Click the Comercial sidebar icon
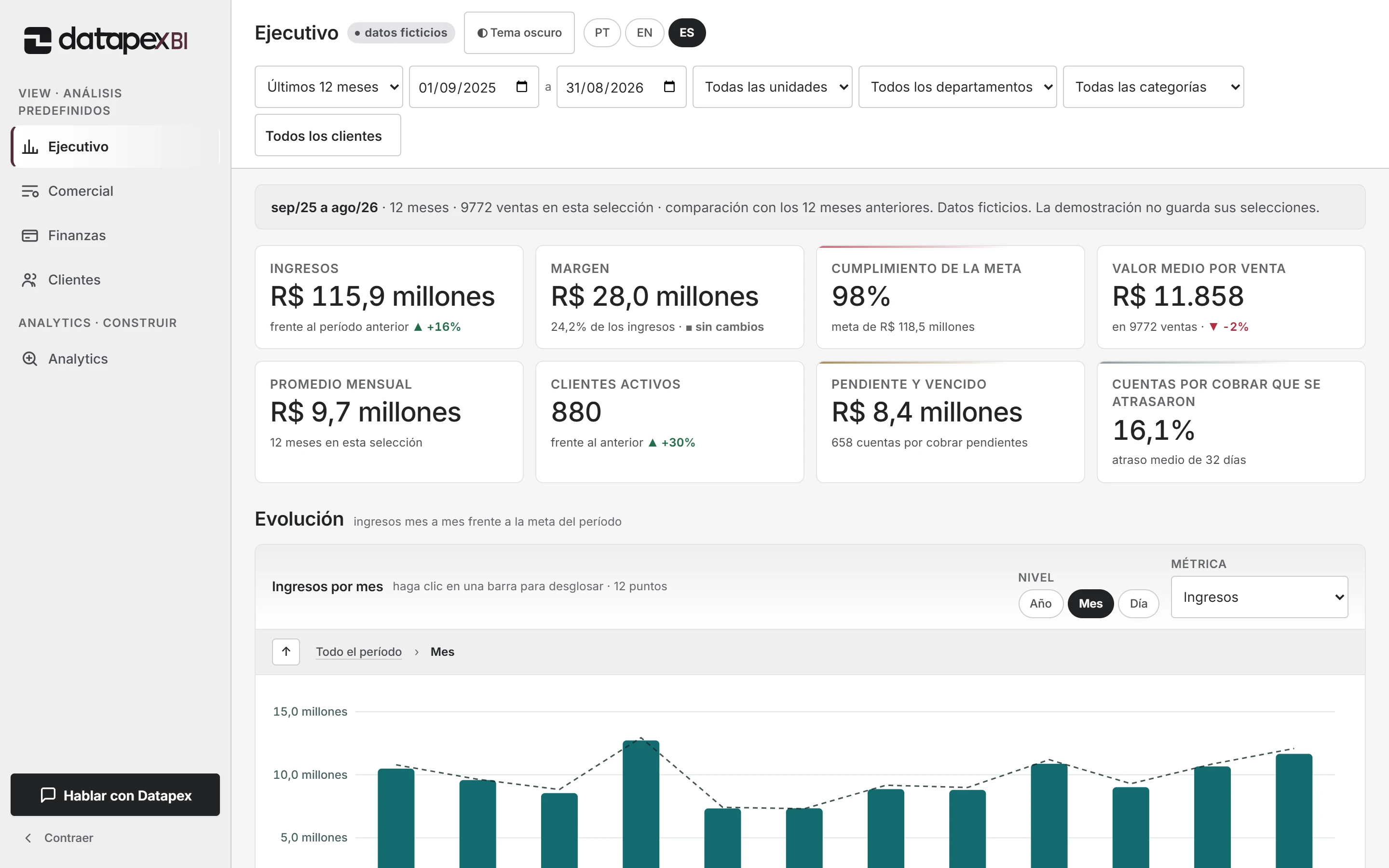Image resolution: width=1389 pixels, height=868 pixels. (x=30, y=191)
